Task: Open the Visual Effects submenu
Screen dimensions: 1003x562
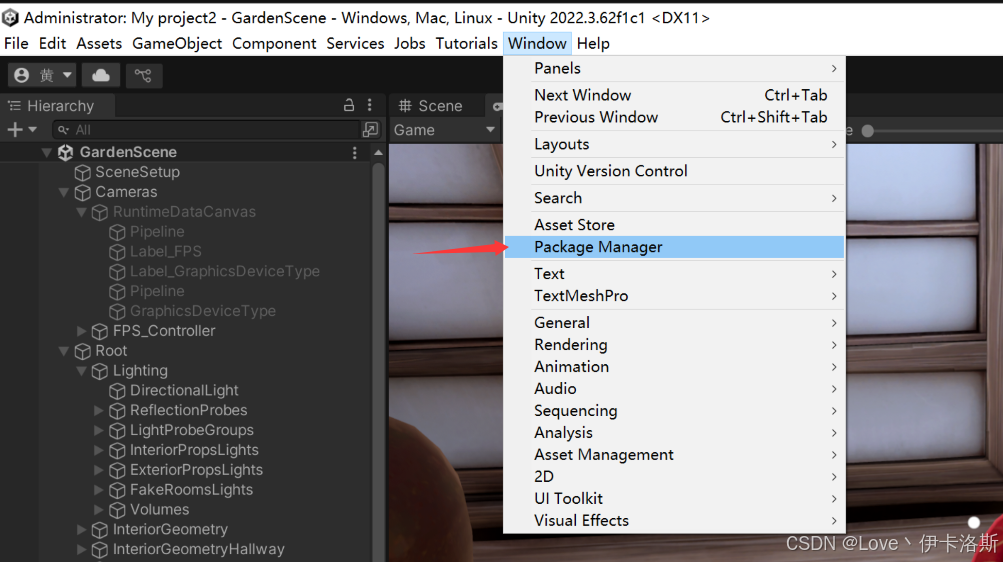Action: tap(674, 520)
